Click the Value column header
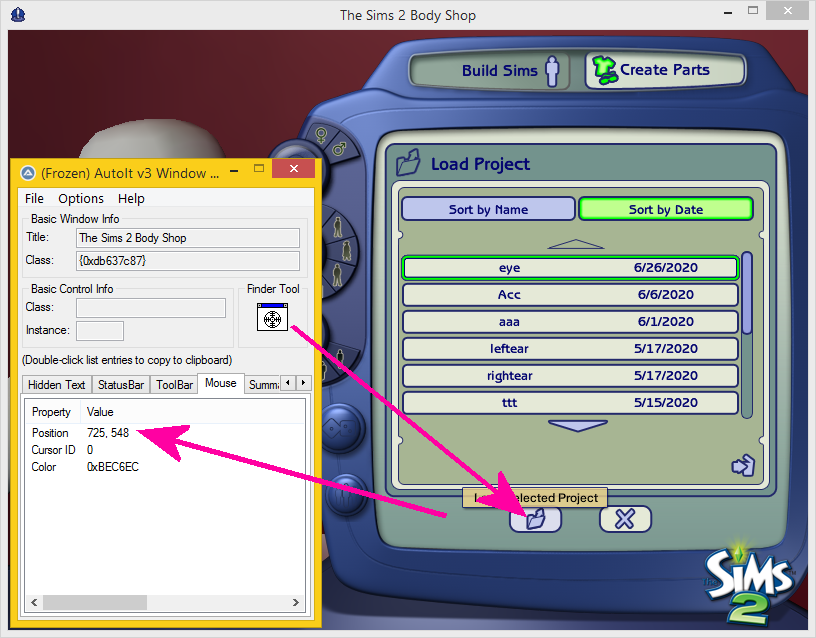This screenshot has width=816, height=638. pos(193,412)
